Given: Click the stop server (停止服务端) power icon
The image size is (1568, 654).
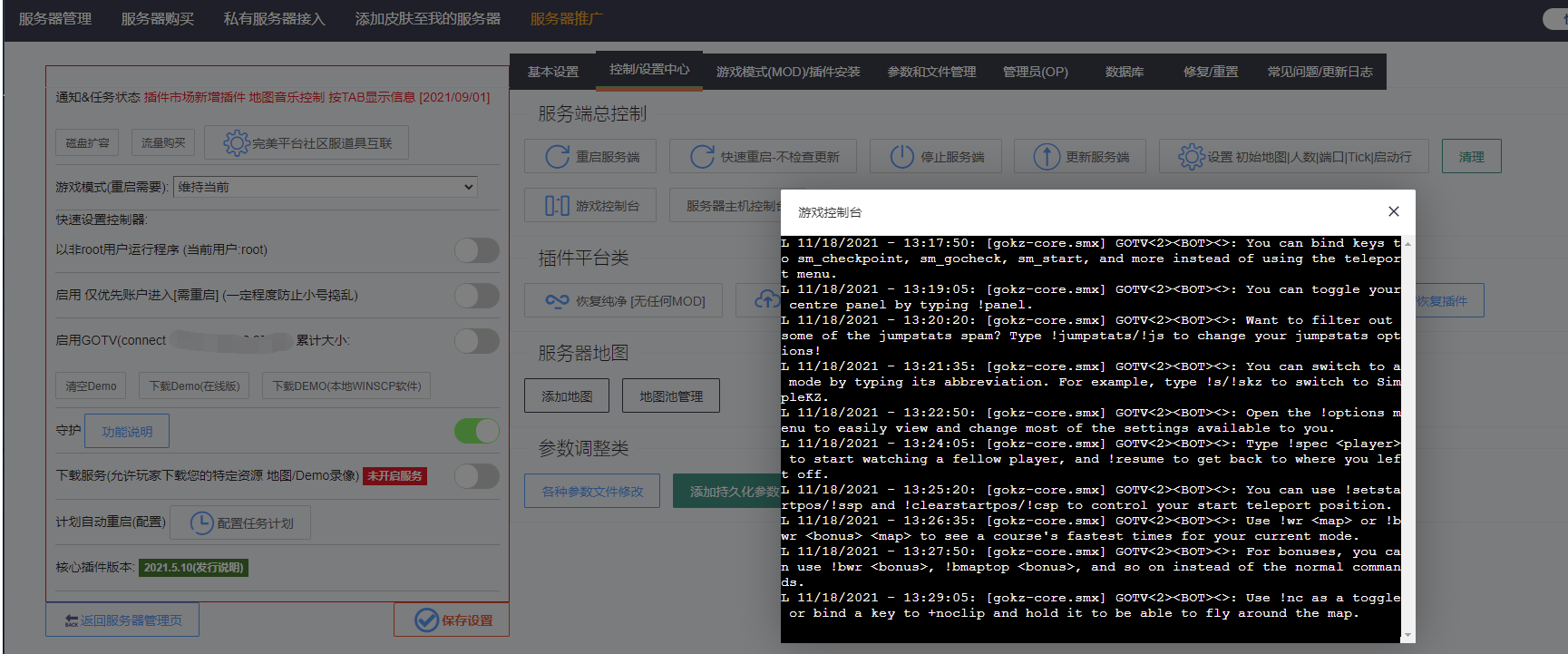Looking at the screenshot, I should point(901,157).
